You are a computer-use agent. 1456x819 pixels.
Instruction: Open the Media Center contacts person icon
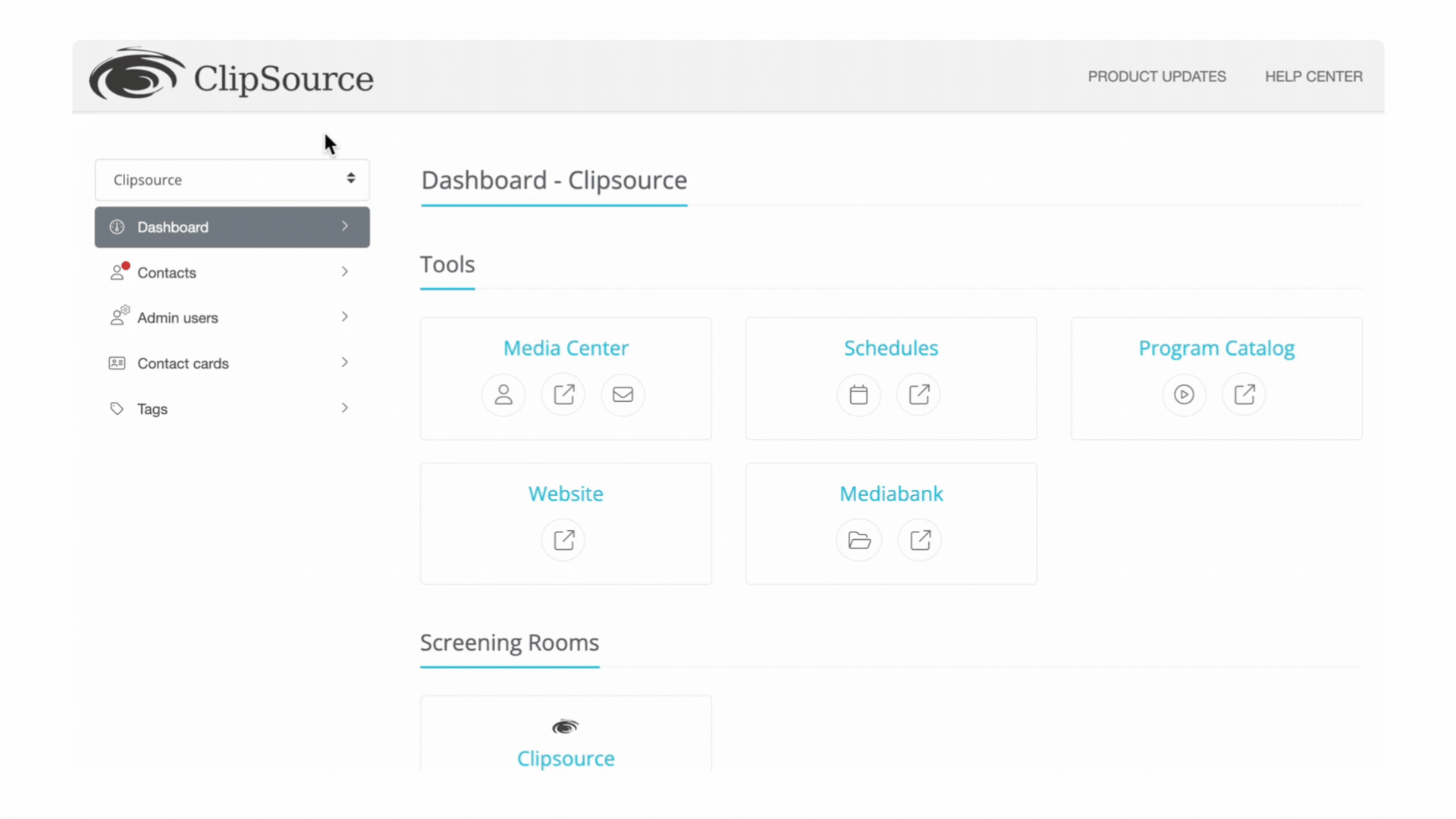click(504, 394)
